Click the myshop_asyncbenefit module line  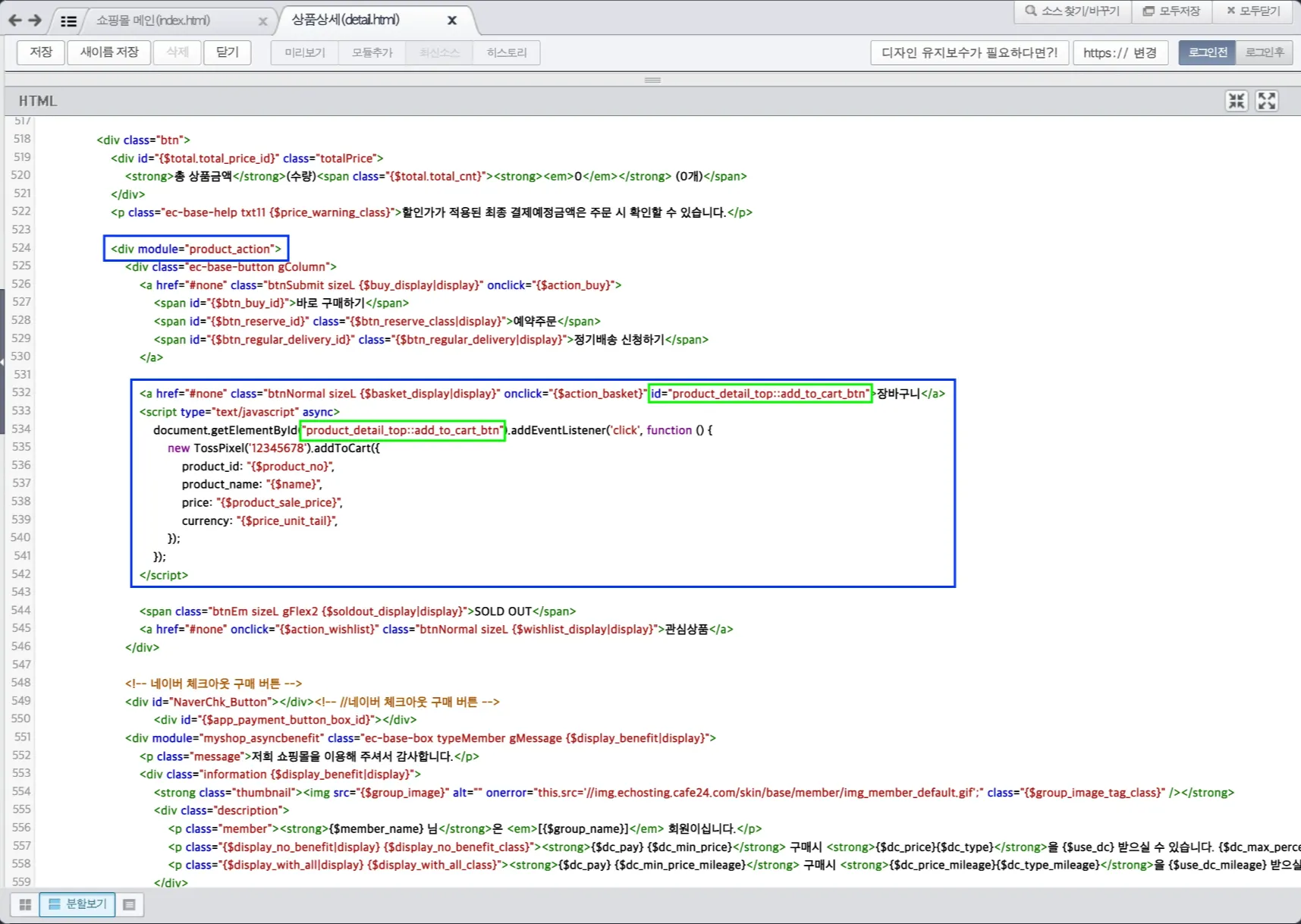(420, 738)
